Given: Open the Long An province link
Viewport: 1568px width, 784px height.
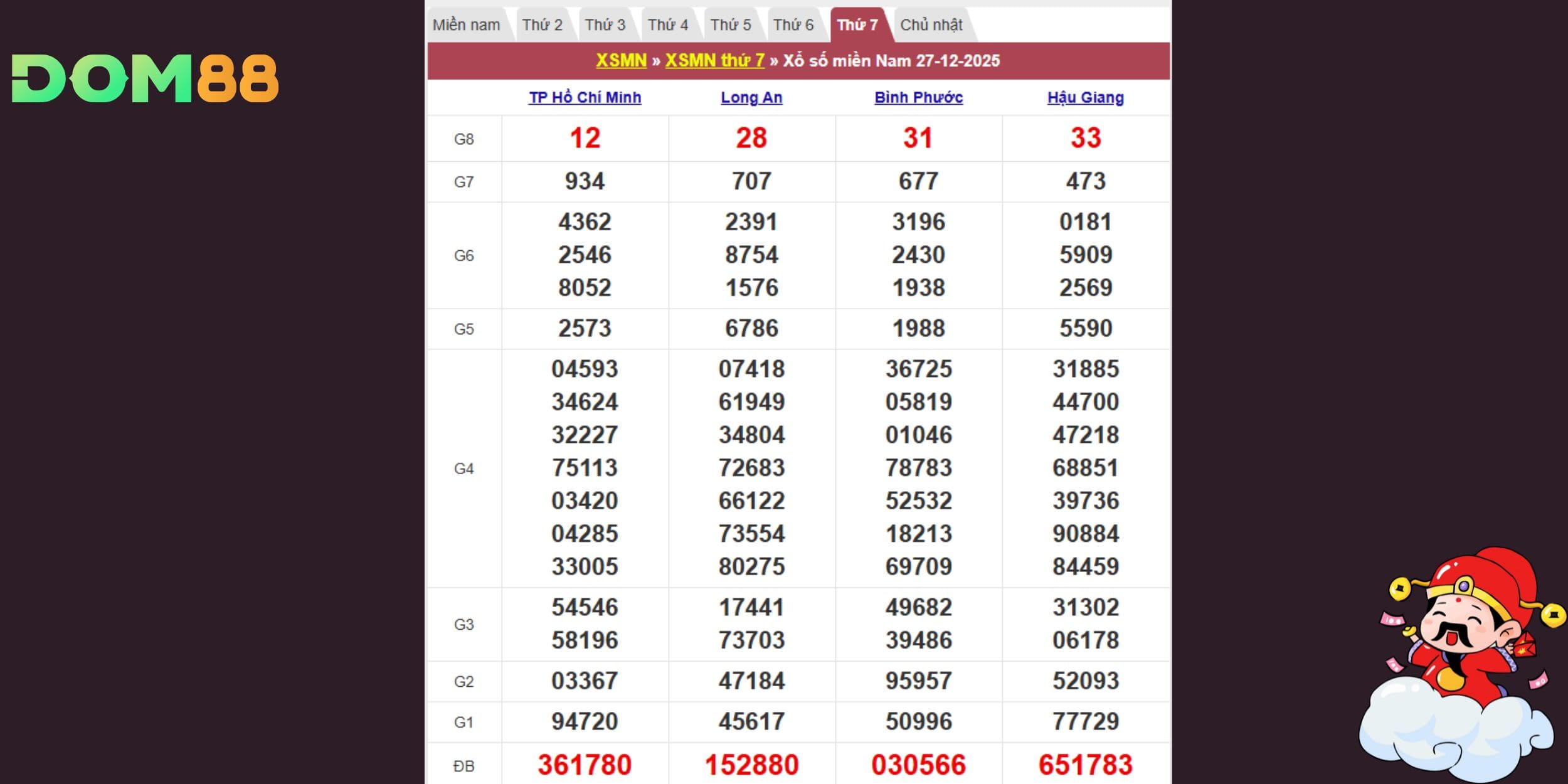Looking at the screenshot, I should [751, 98].
